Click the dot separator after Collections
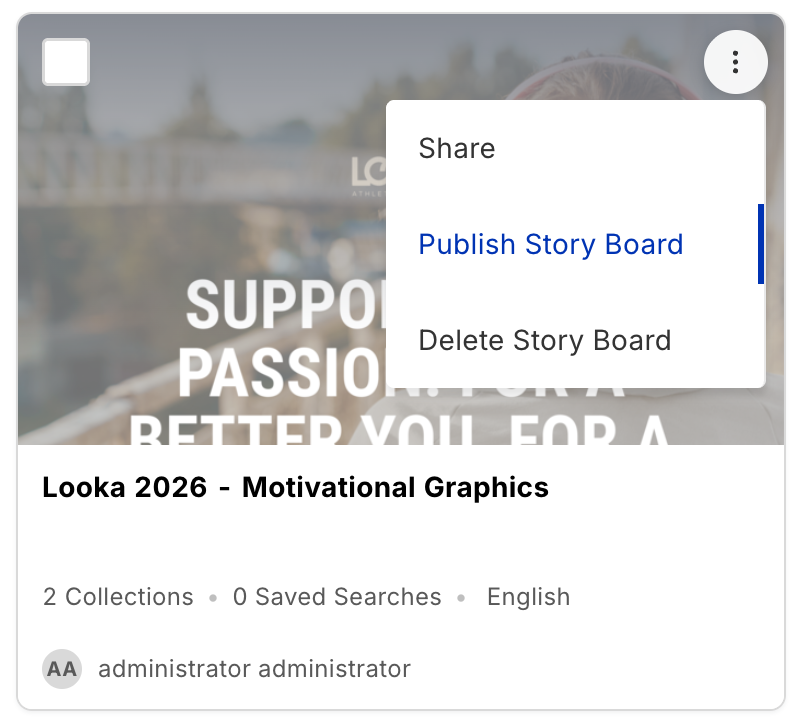800x724 pixels. pos(213,597)
